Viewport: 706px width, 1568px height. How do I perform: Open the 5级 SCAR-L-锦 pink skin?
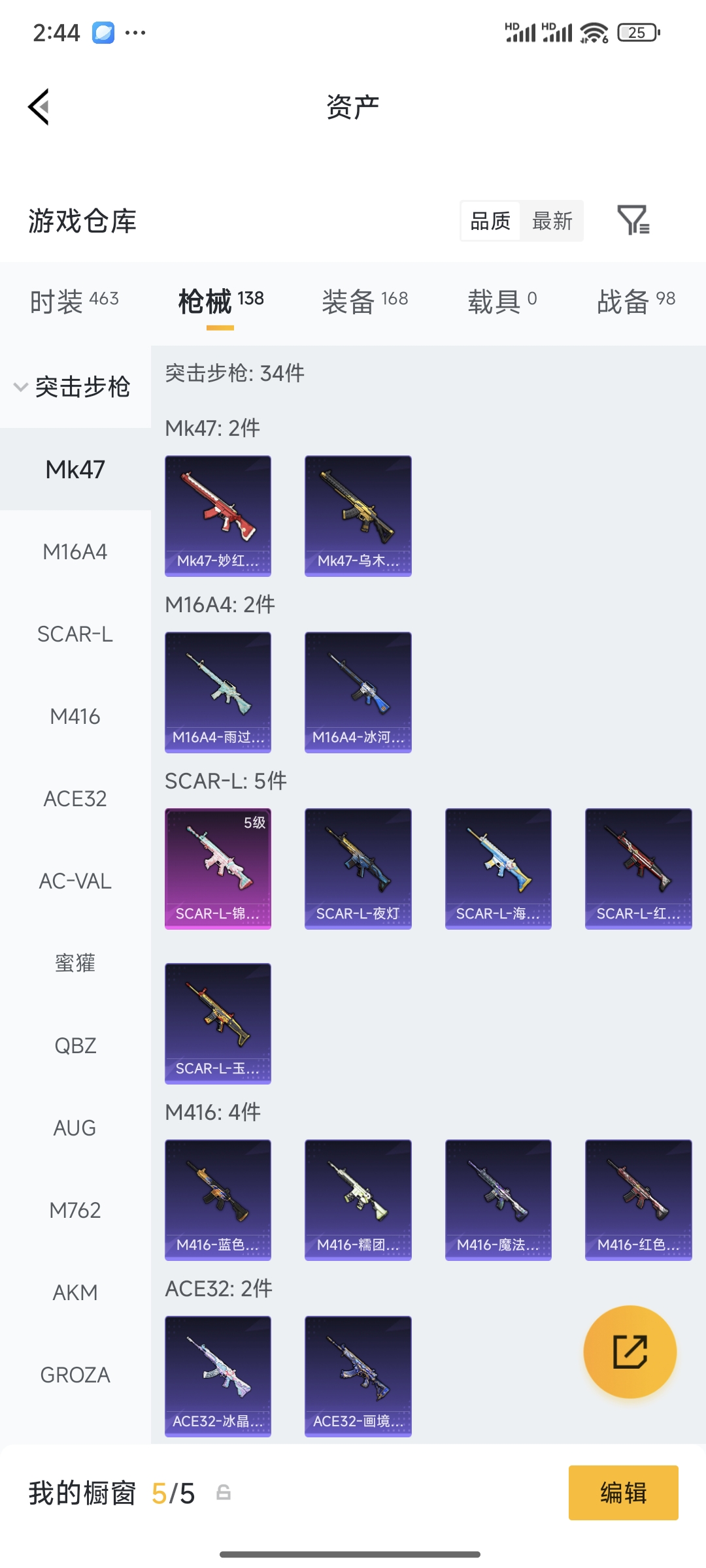click(218, 869)
